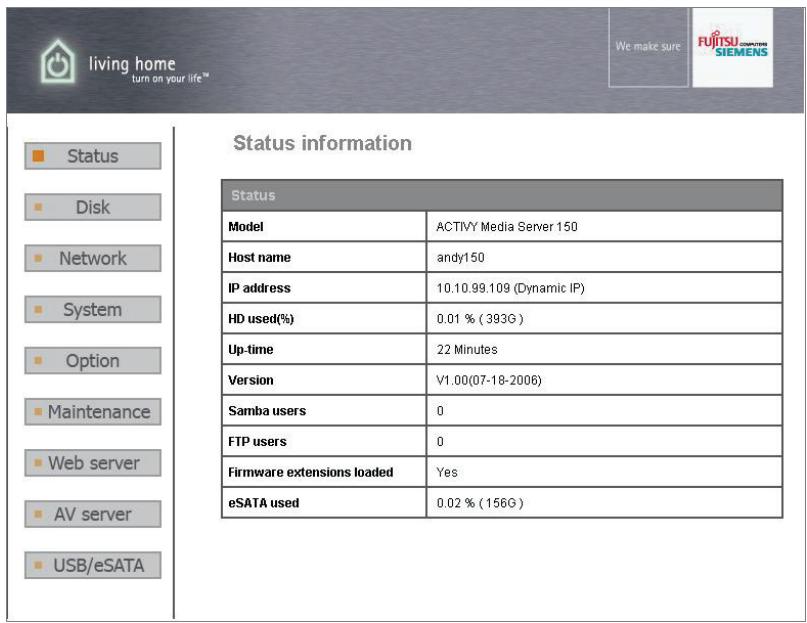Viewport: 807px width, 623px height.
Task: Select the firmware extensions value 'Yes'
Action: [447, 472]
